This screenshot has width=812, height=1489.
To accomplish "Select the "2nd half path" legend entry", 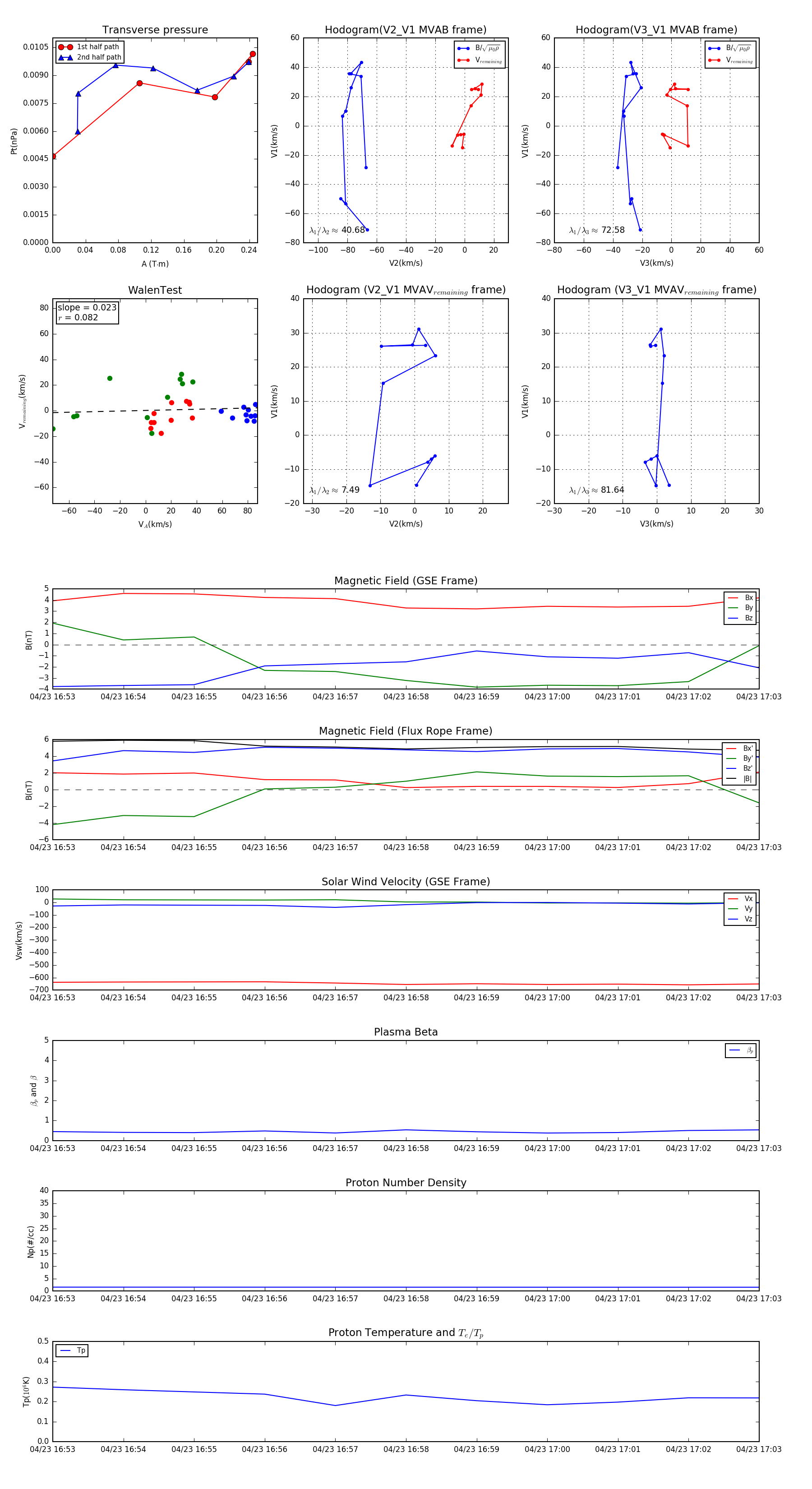I will point(90,57).
